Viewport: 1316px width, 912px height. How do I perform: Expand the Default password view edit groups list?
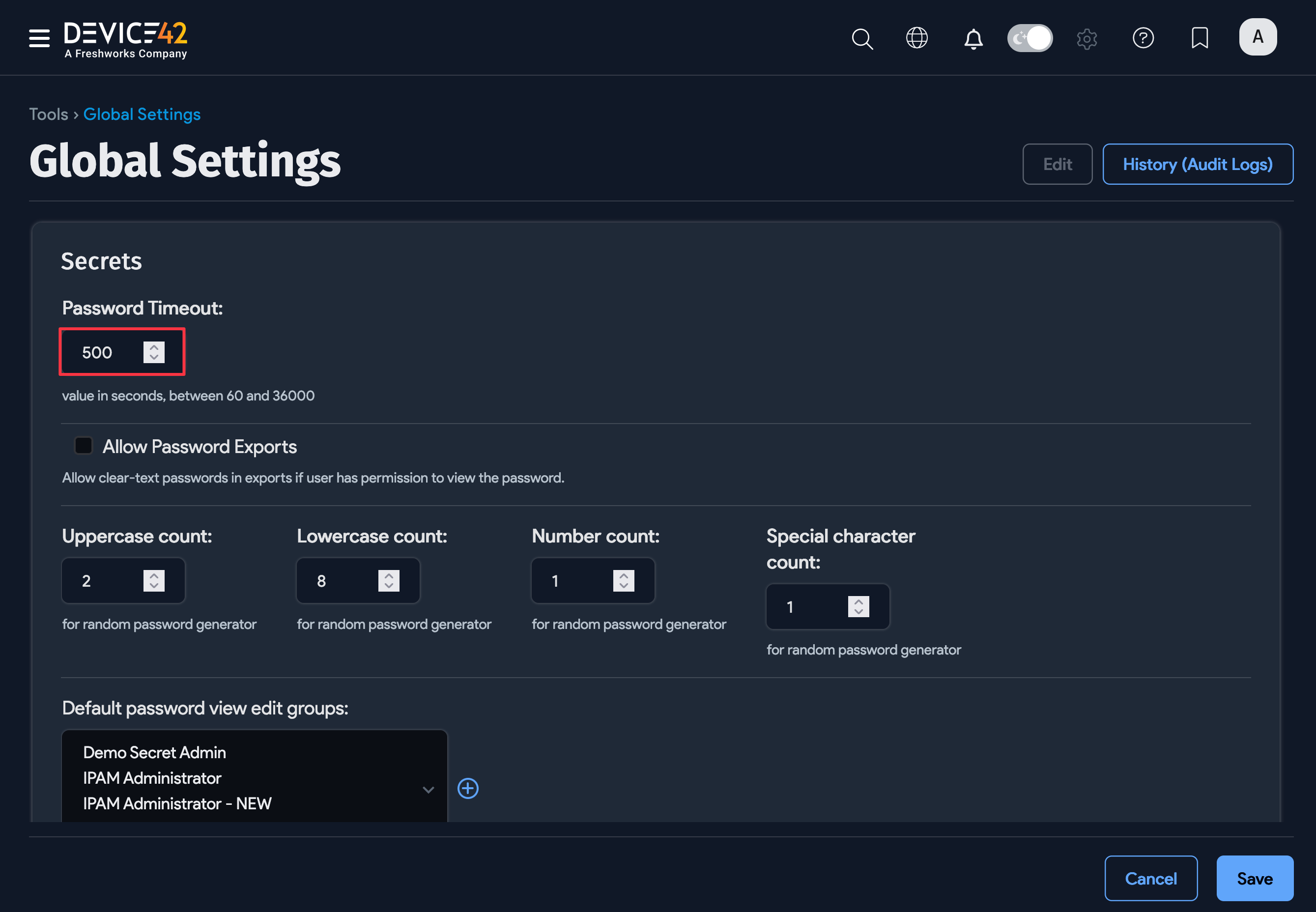(428, 790)
